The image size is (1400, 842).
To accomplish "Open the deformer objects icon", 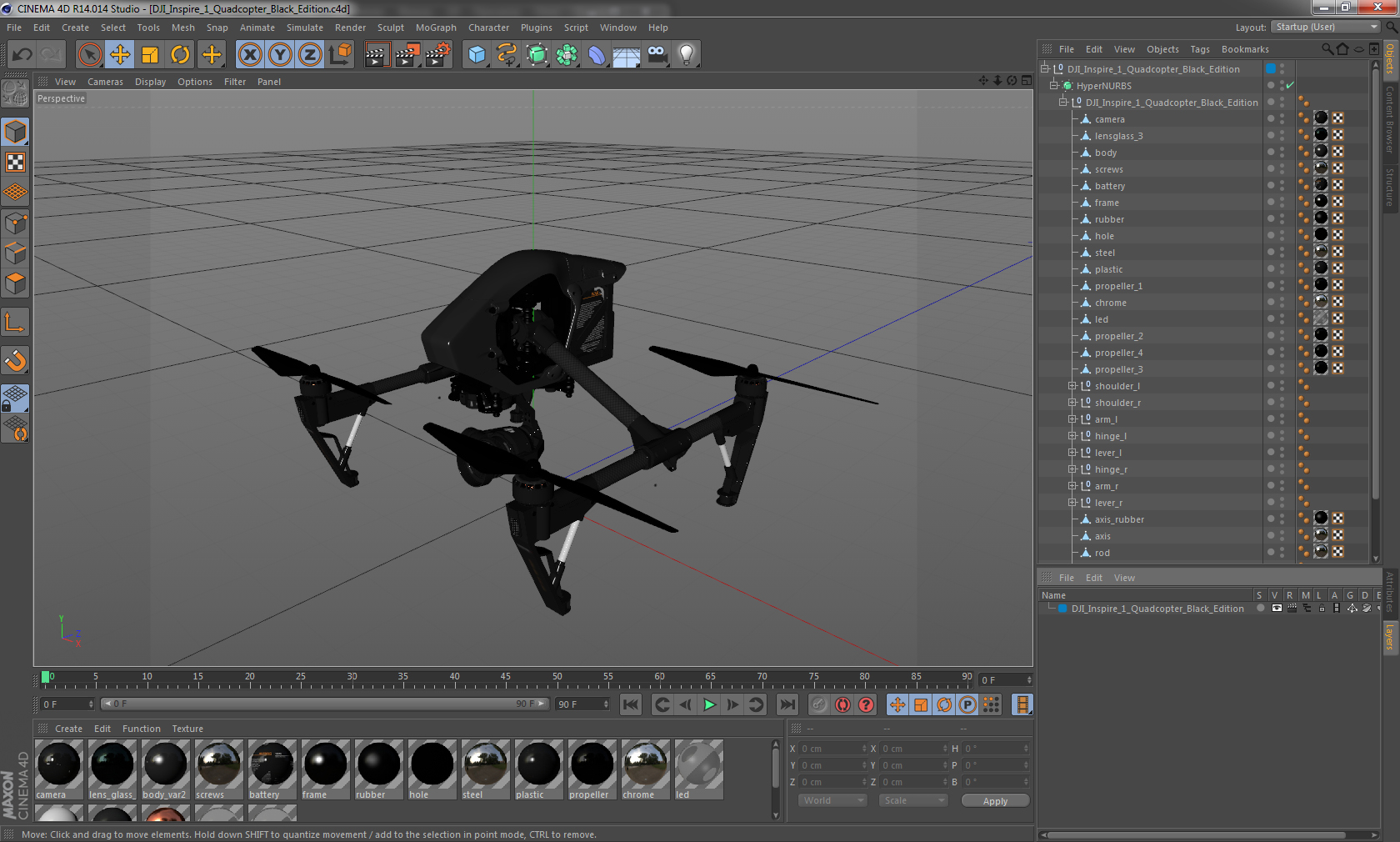I will [x=597, y=55].
